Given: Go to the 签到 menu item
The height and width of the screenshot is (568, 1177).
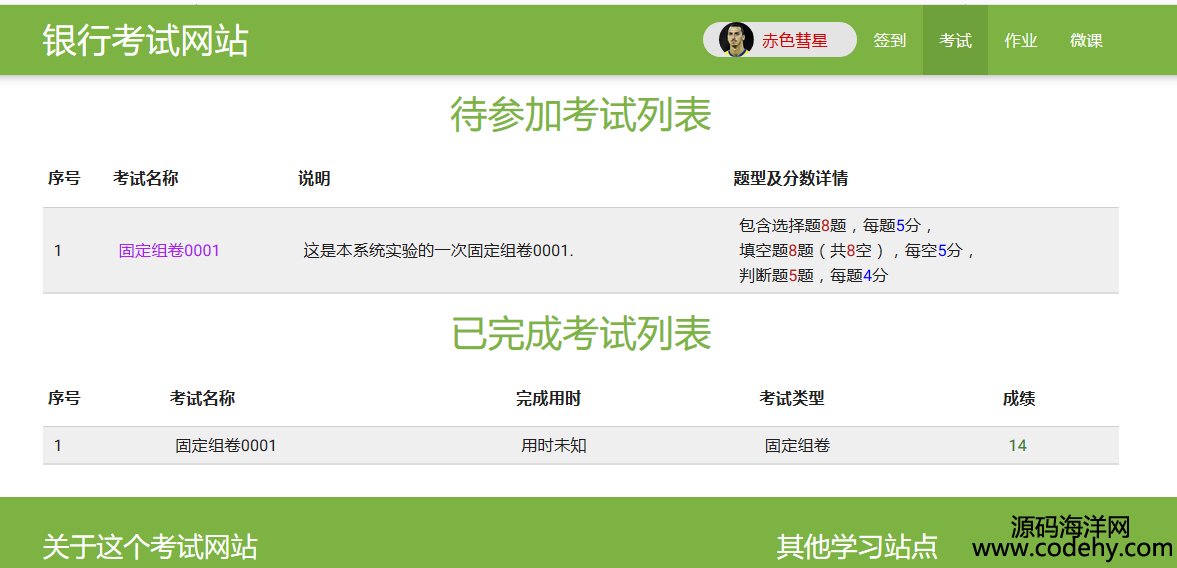Looking at the screenshot, I should (x=890, y=41).
